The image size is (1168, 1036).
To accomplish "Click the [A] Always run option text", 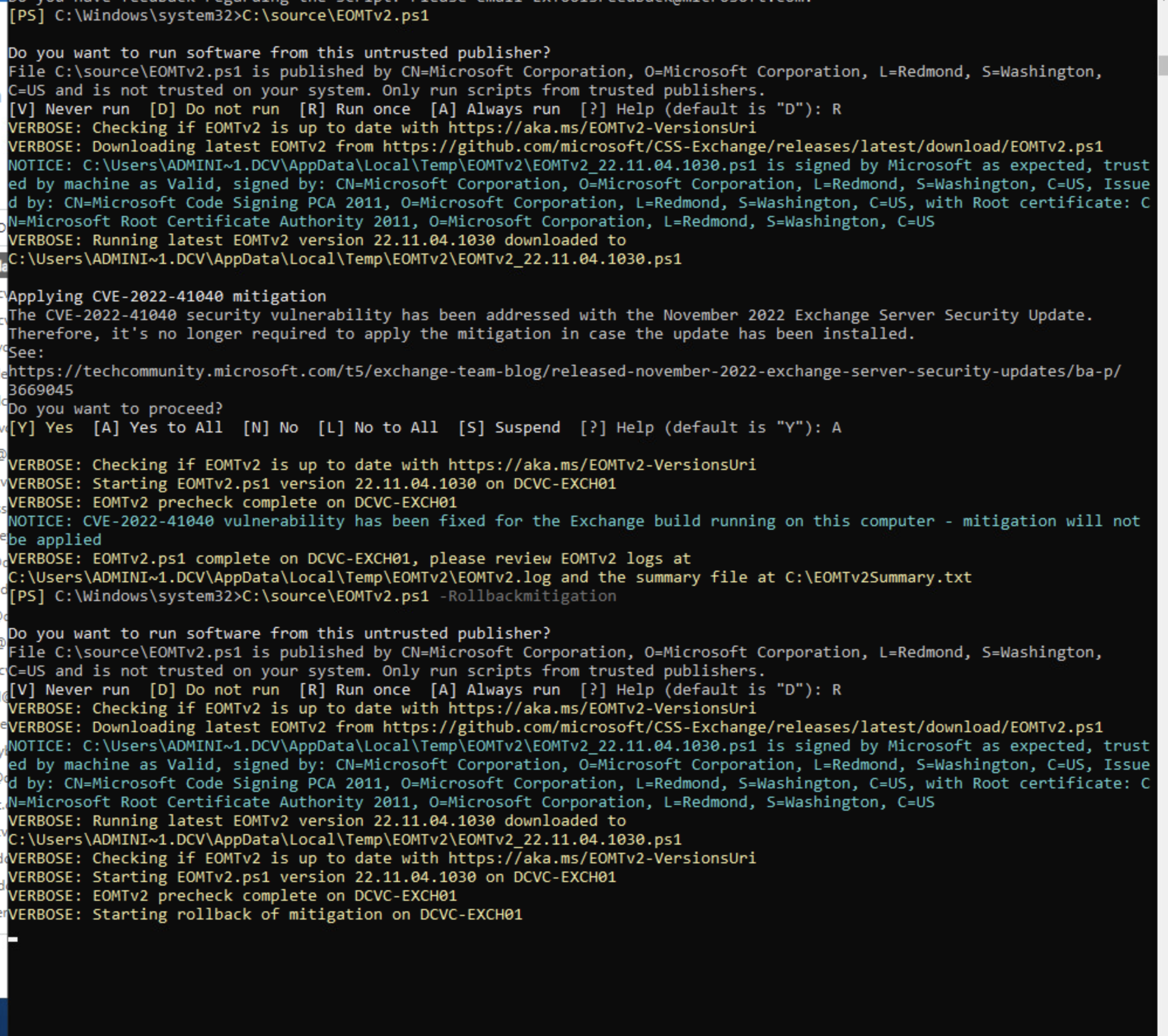I will (x=497, y=109).
